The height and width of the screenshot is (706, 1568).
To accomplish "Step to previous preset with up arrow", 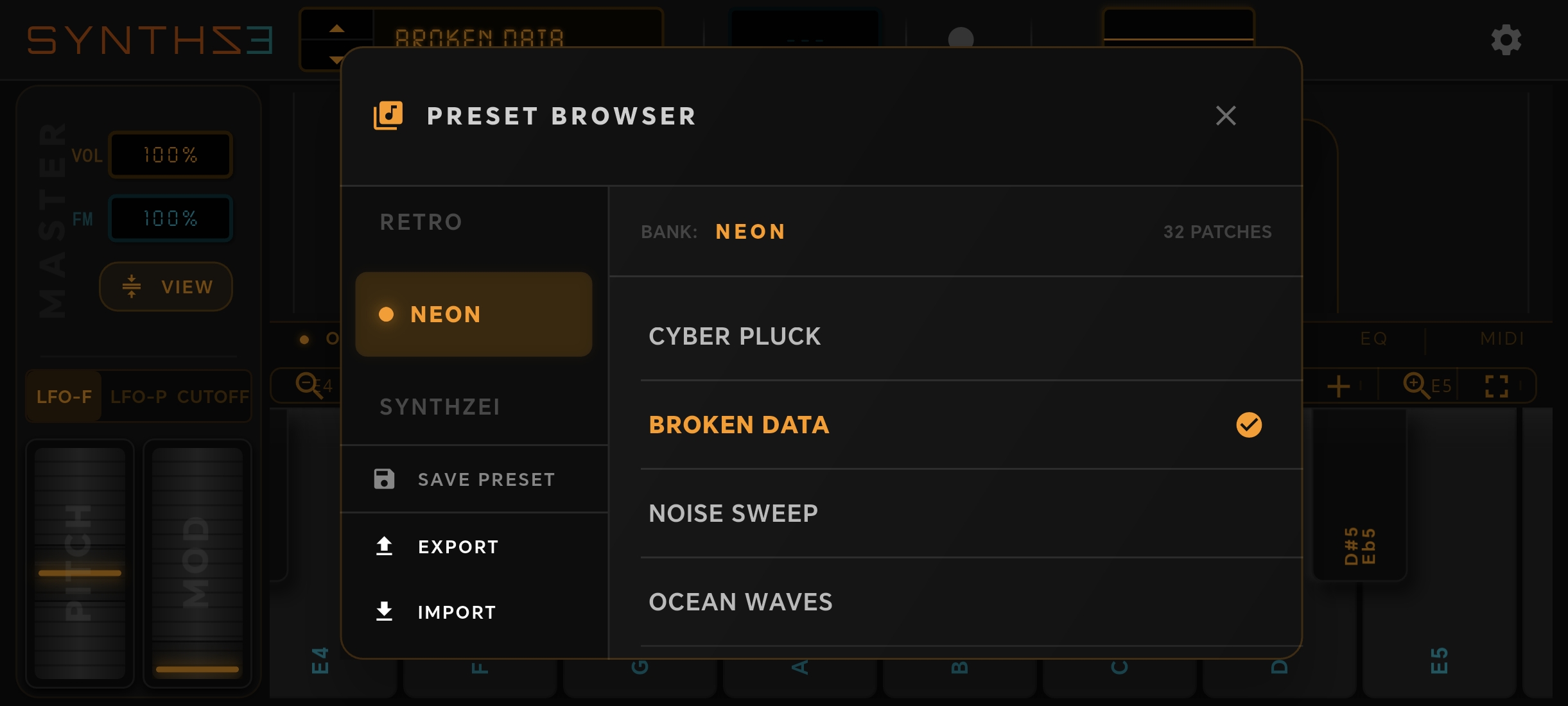I will 336,28.
